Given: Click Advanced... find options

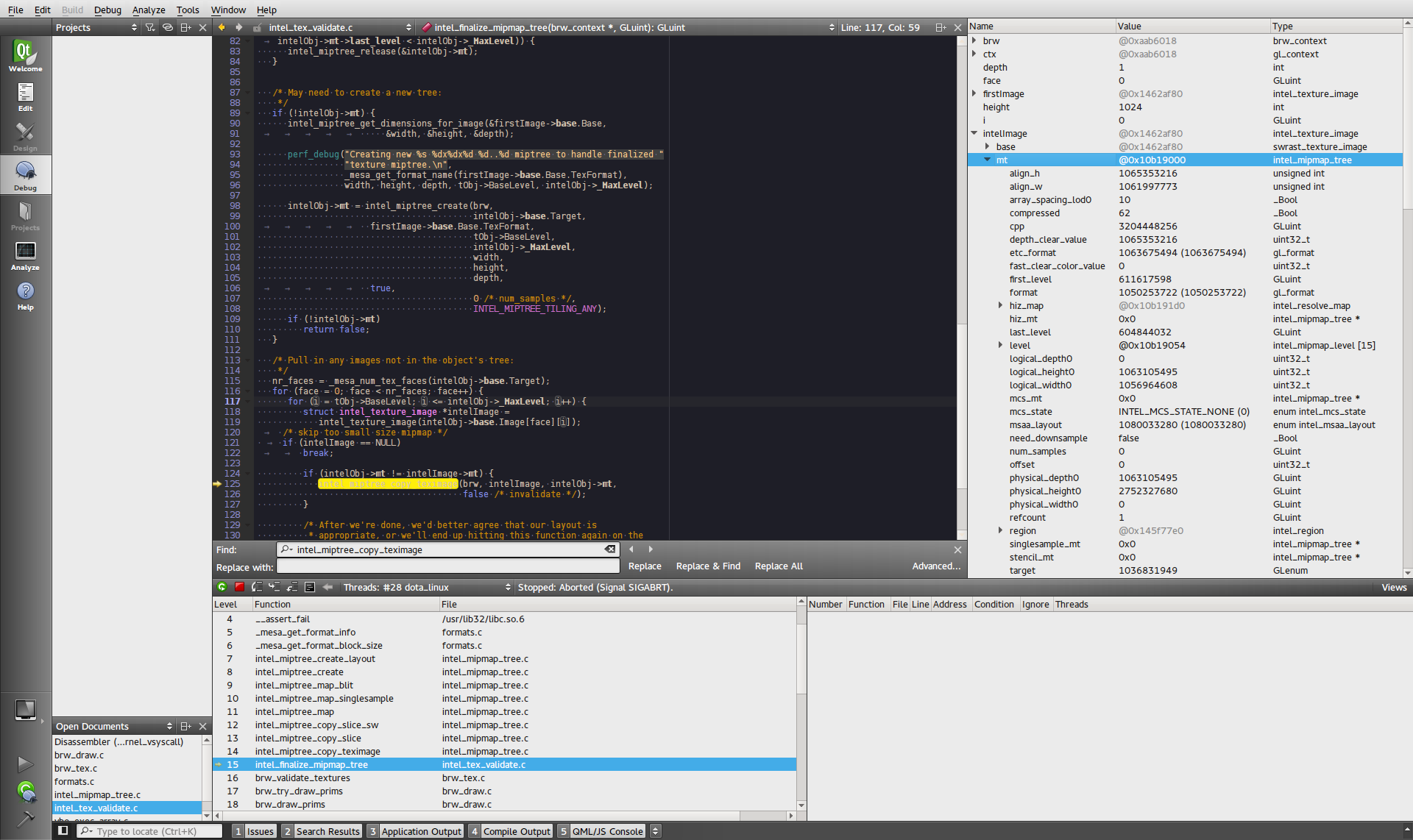Looking at the screenshot, I should [x=936, y=566].
